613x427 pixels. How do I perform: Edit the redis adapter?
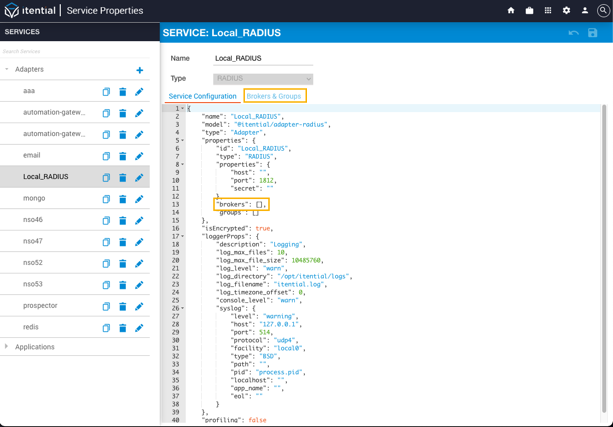pyautogui.click(x=139, y=328)
